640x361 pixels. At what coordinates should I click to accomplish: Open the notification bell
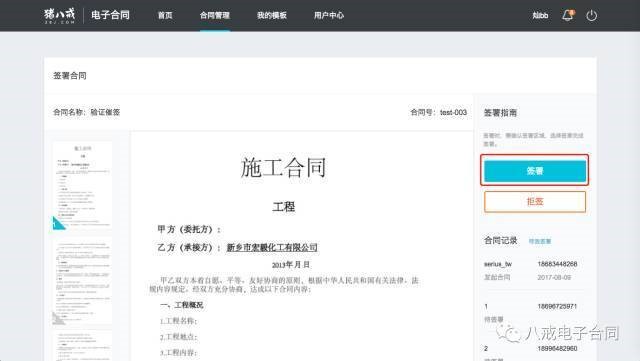tap(568, 16)
